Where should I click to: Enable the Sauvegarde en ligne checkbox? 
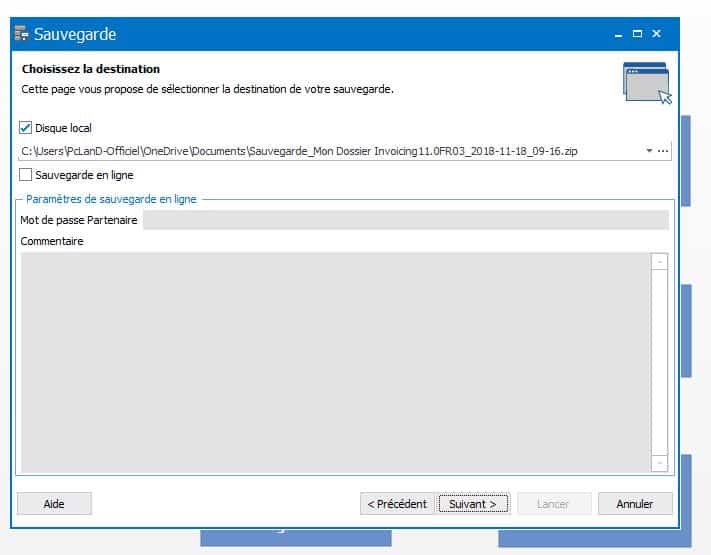click(25, 175)
